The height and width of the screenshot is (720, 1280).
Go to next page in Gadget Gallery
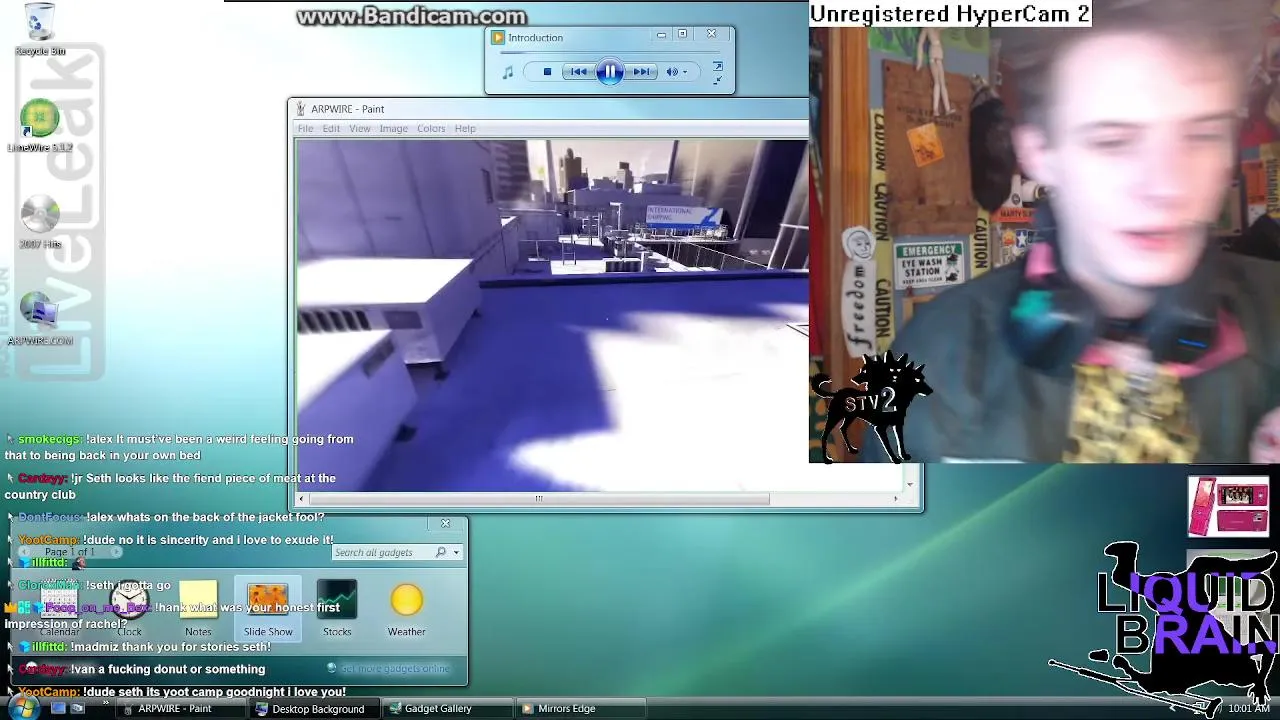pyautogui.click(x=116, y=552)
